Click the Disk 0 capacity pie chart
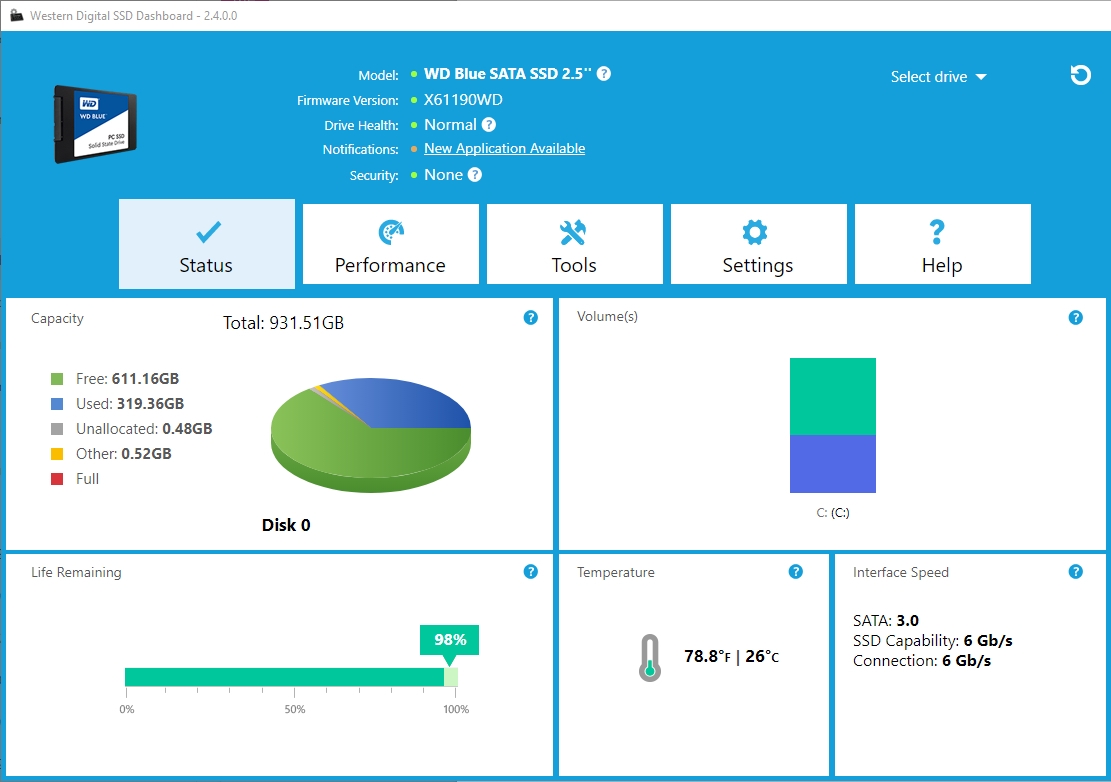This screenshot has width=1111, height=782. point(370,435)
